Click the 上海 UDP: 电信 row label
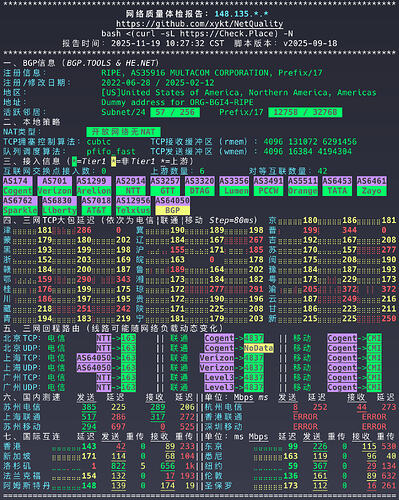399x500 pixels. pos(35,368)
